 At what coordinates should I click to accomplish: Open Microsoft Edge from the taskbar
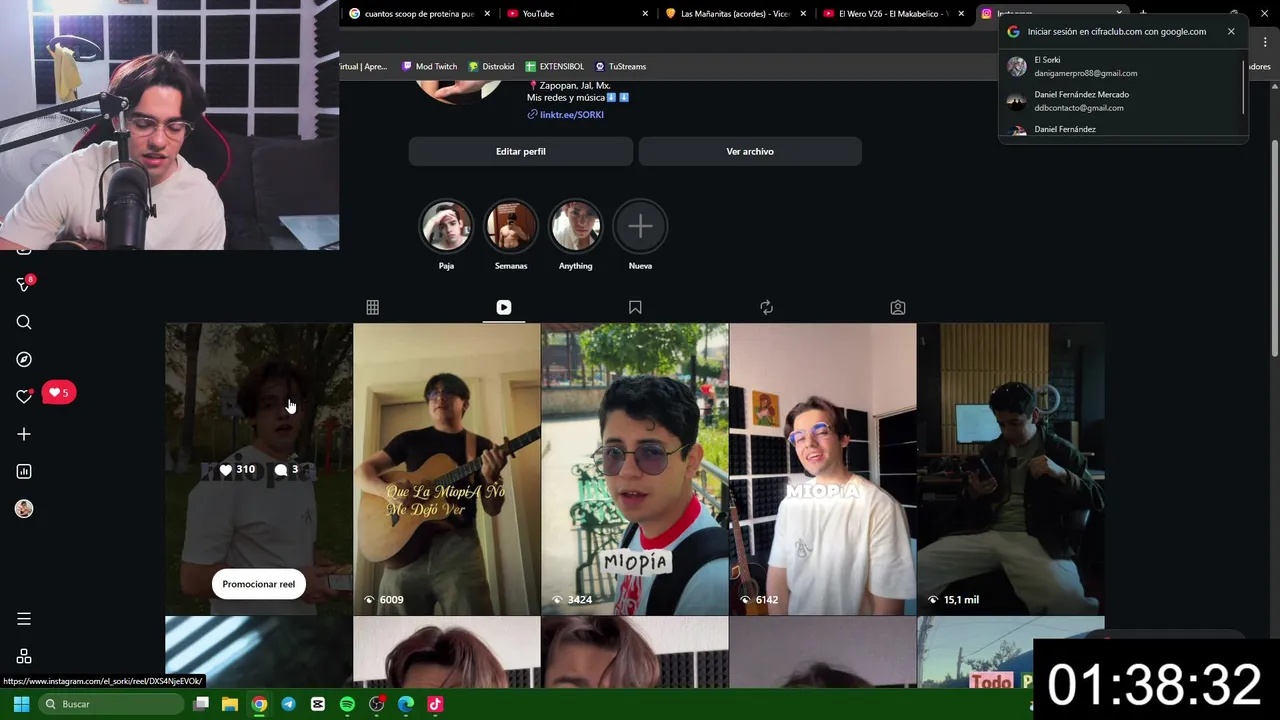(x=406, y=704)
